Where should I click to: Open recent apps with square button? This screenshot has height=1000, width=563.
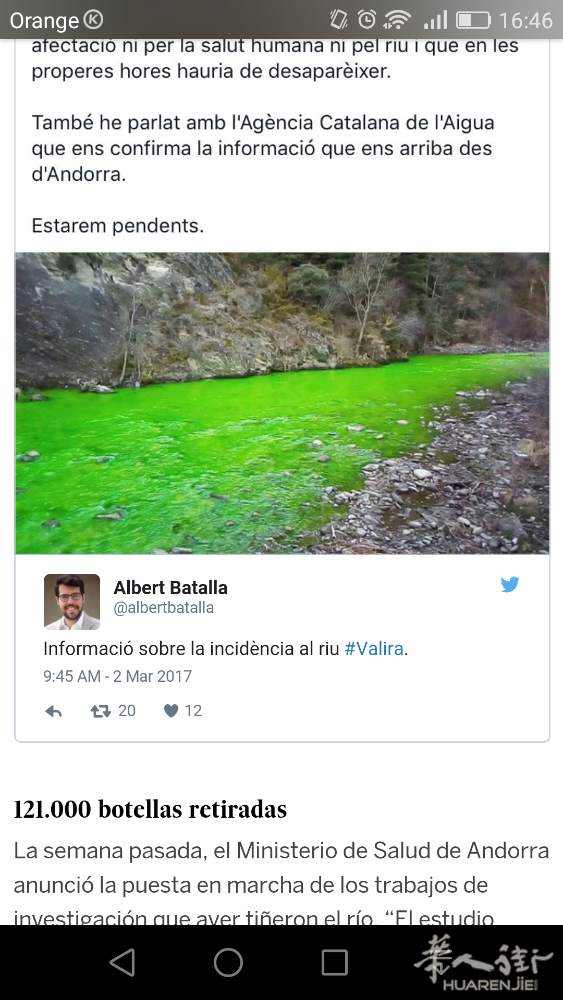point(334,962)
